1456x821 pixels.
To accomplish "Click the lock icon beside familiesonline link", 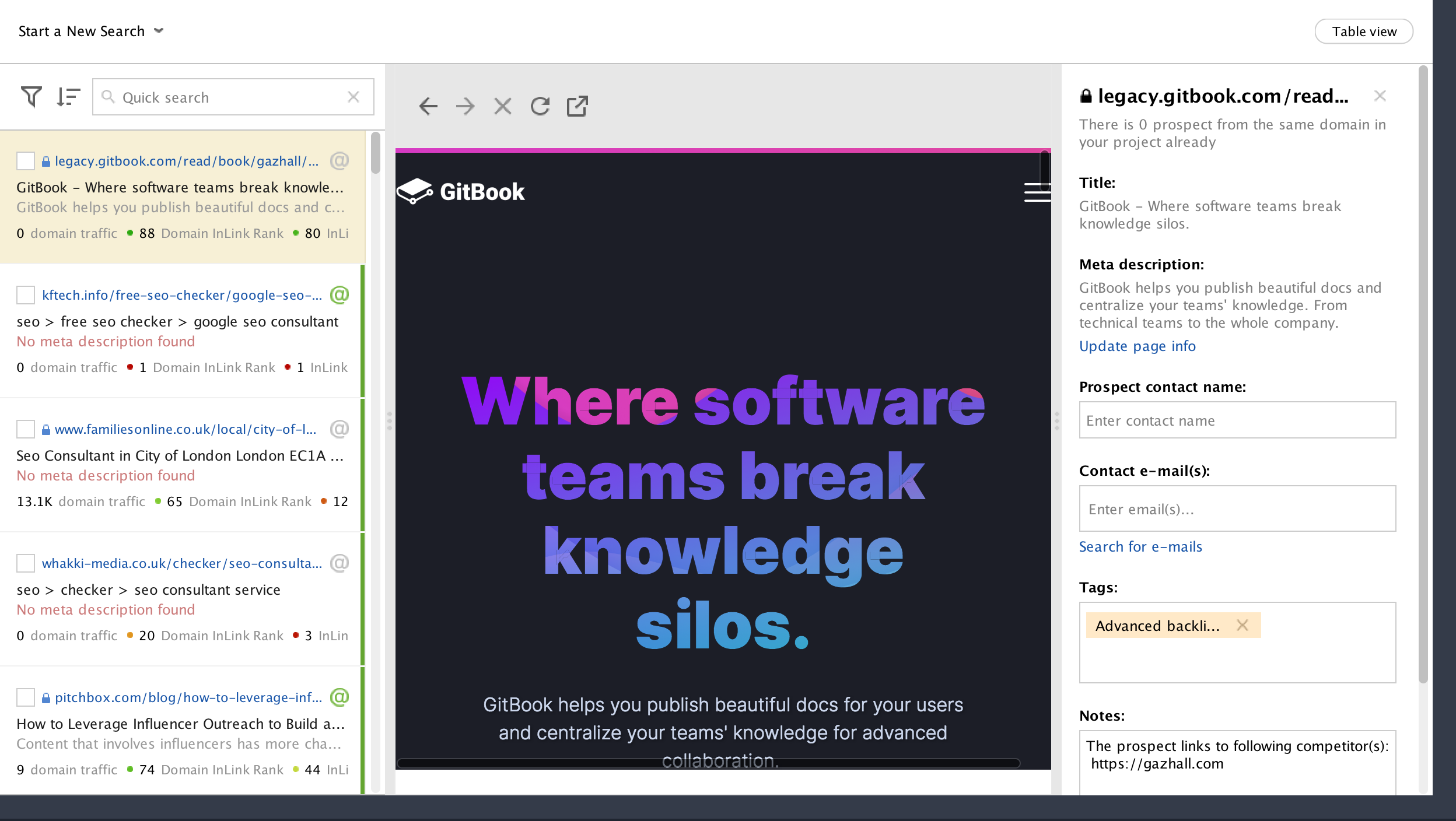I will [46, 429].
